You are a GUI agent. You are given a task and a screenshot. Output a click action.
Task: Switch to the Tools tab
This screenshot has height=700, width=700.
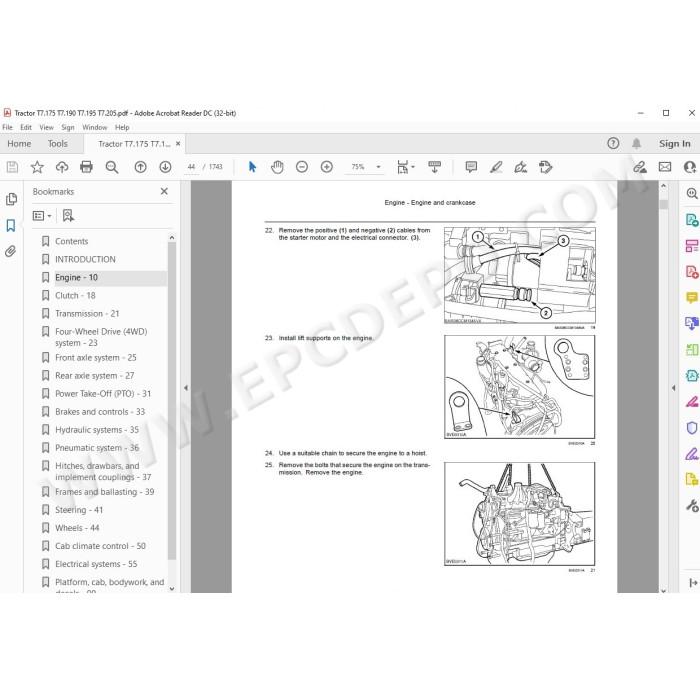pos(58,144)
